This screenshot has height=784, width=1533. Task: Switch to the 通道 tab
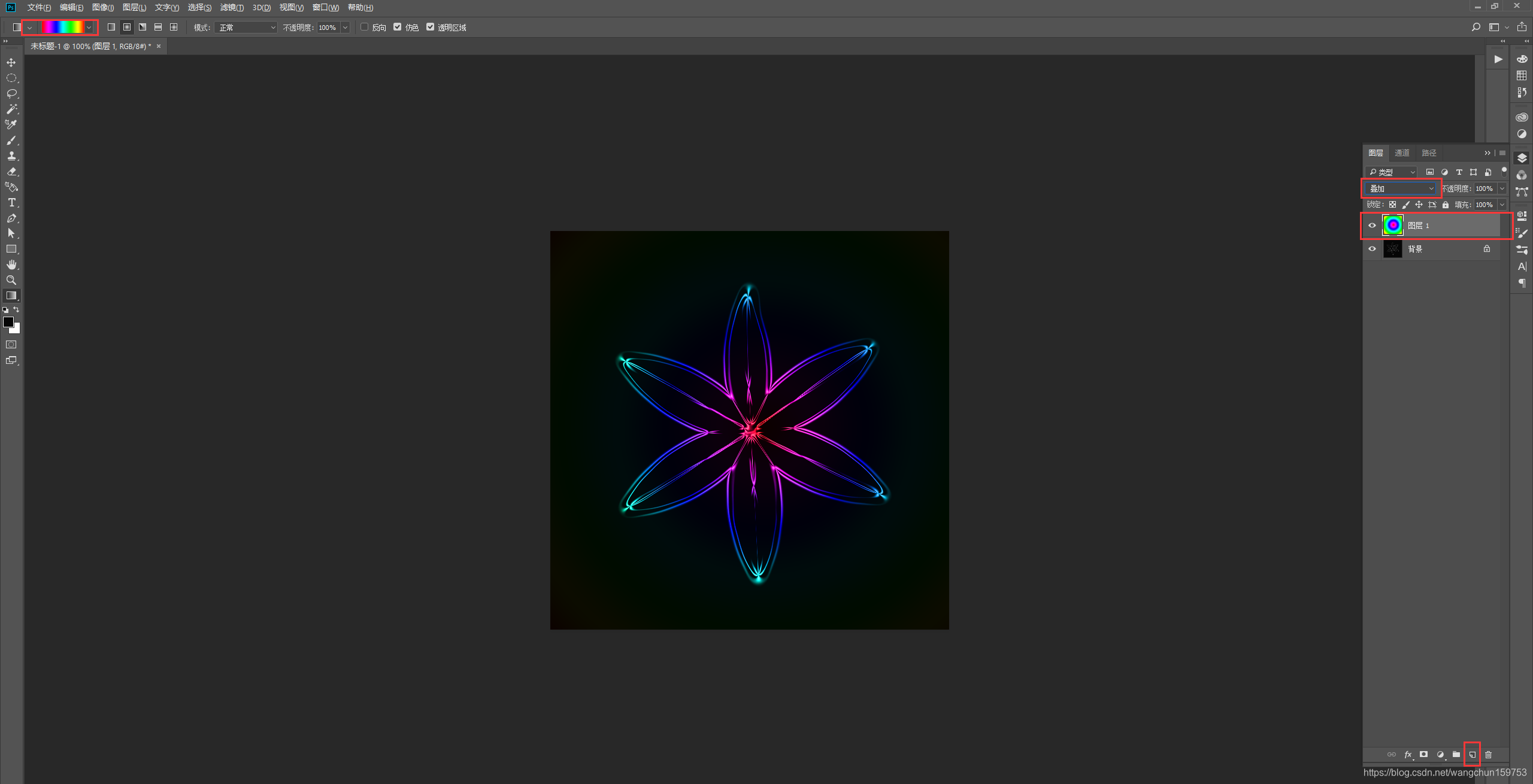1401,153
